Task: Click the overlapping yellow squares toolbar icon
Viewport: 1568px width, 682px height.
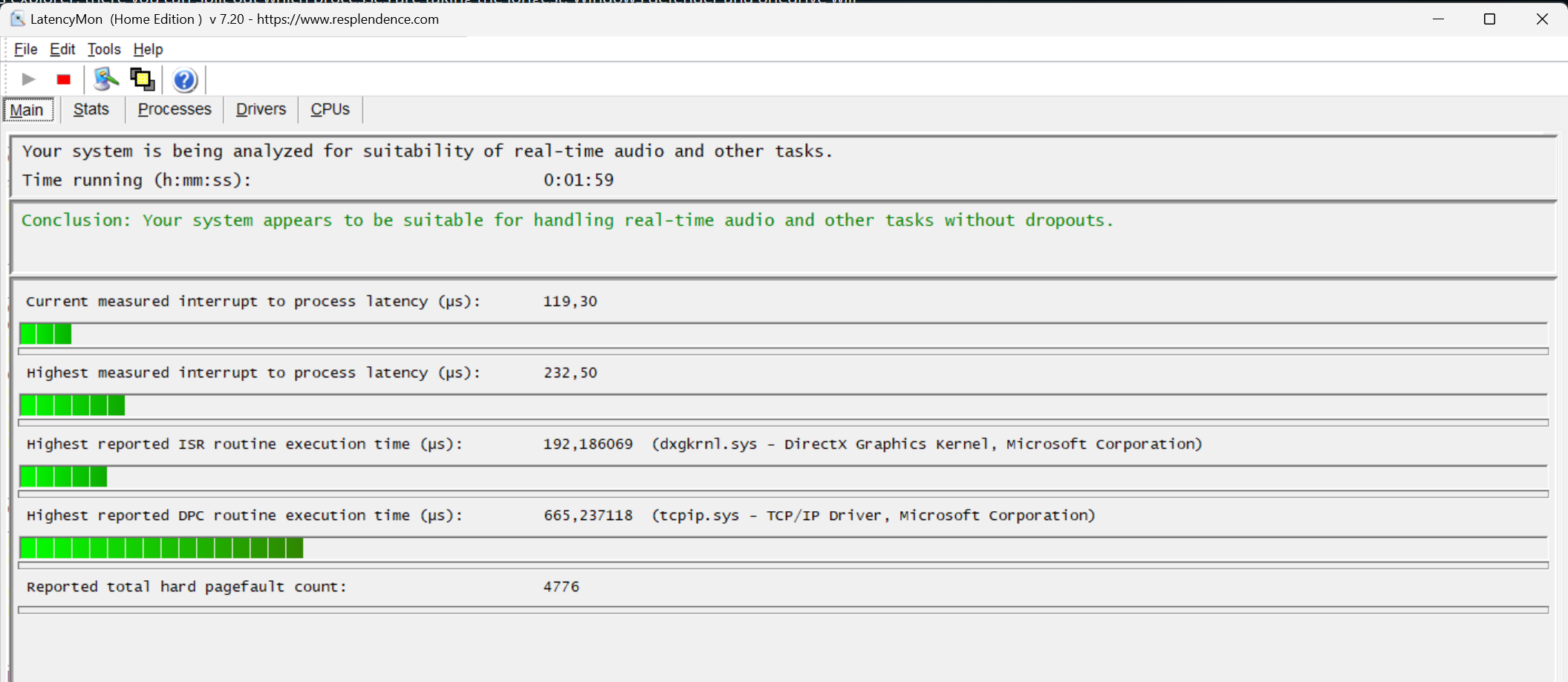Action: coord(142,79)
